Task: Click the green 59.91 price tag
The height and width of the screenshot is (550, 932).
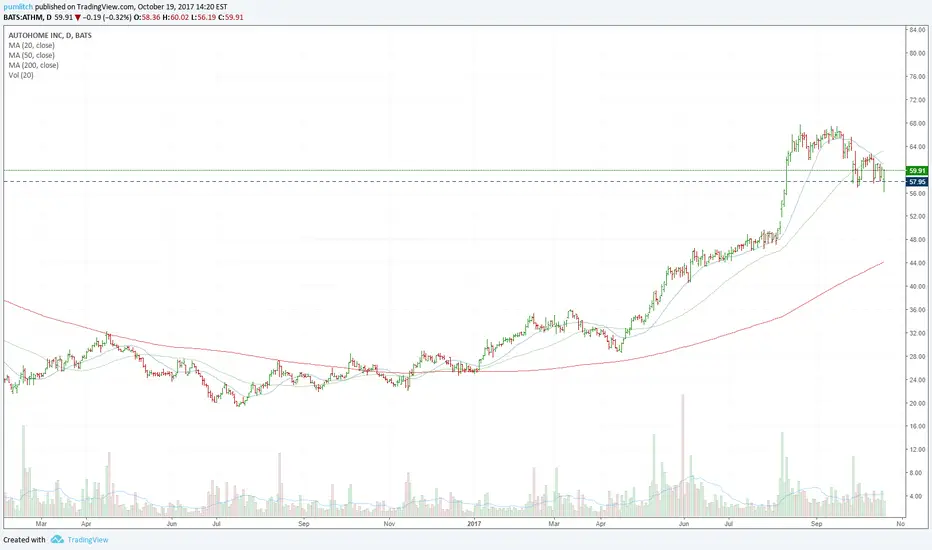Action: click(917, 171)
